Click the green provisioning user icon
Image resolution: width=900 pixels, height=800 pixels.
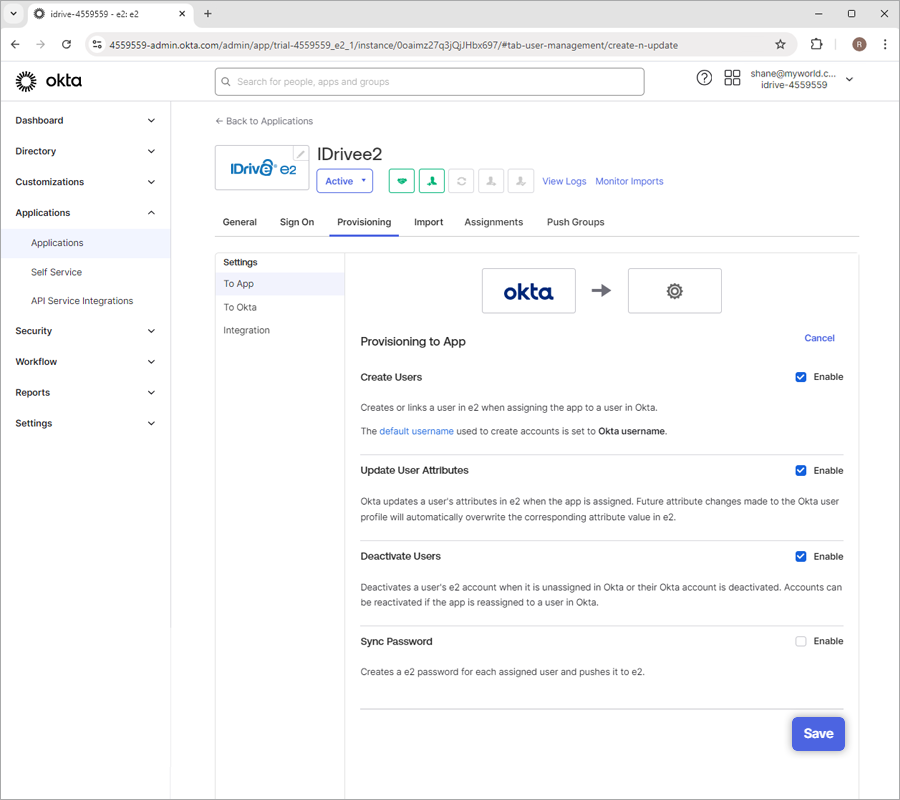tap(432, 181)
